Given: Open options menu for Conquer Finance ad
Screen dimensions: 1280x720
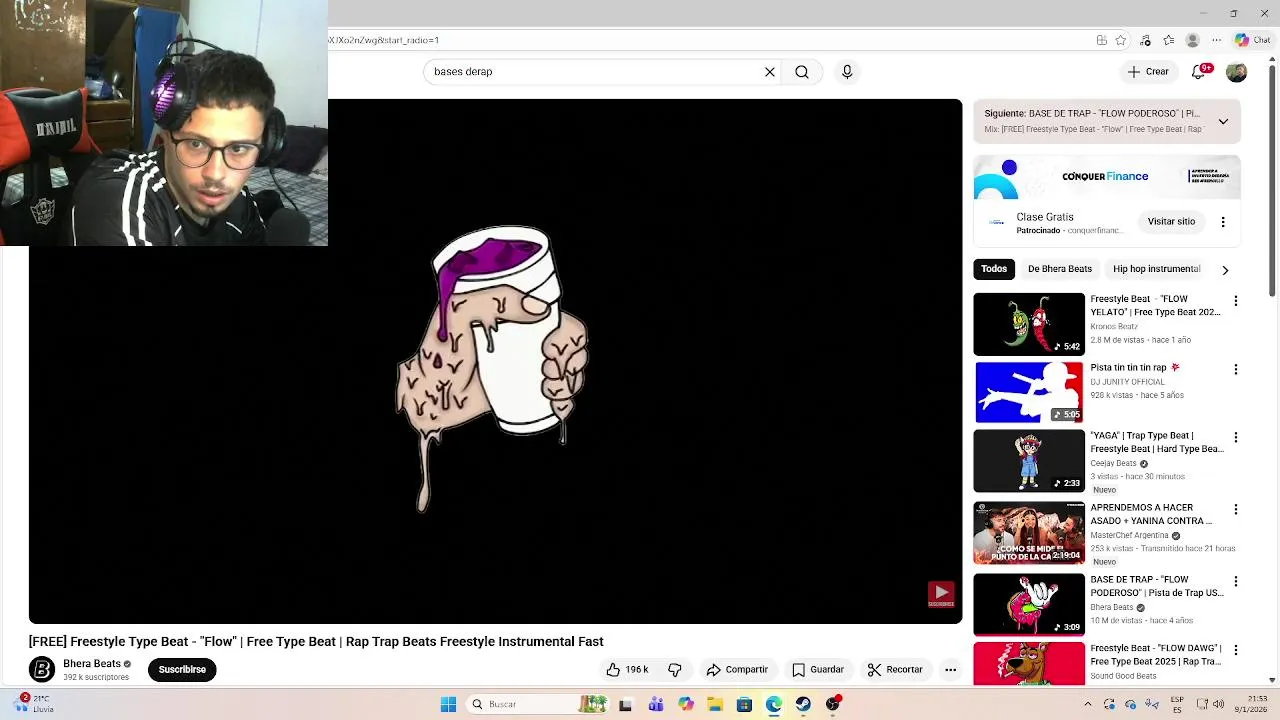Looking at the screenshot, I should point(1223,222).
